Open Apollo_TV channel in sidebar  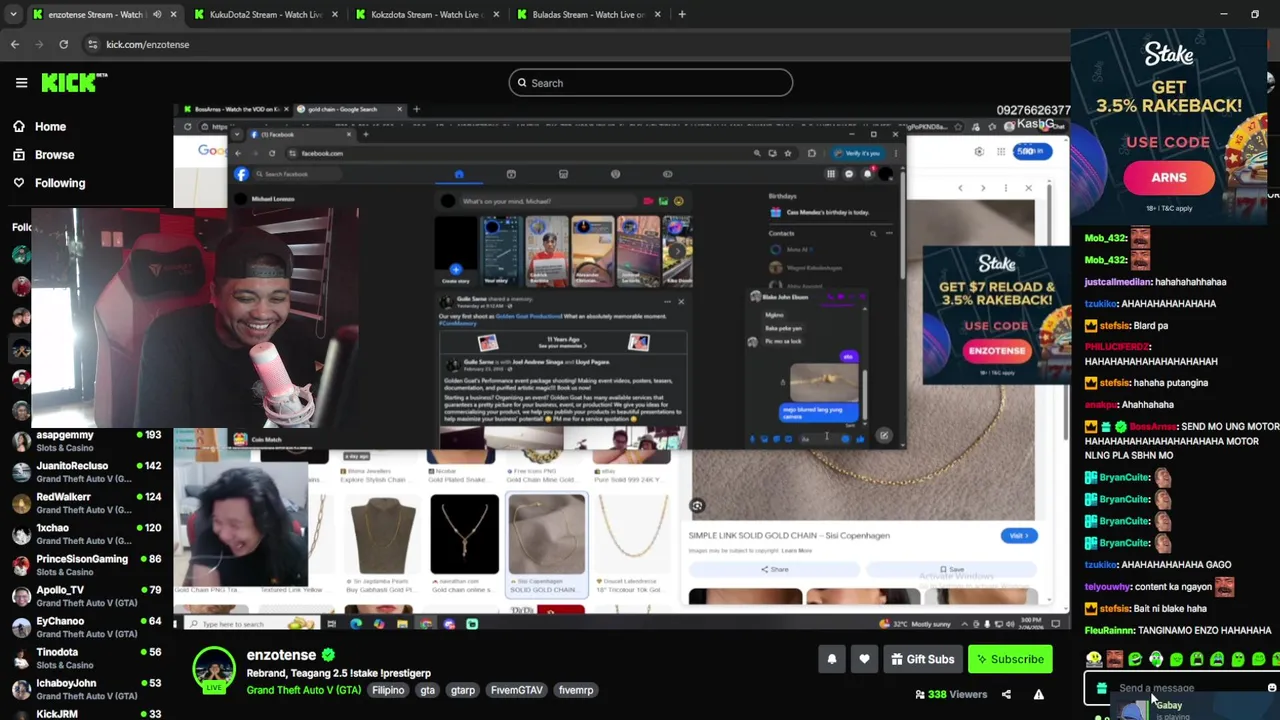86,596
